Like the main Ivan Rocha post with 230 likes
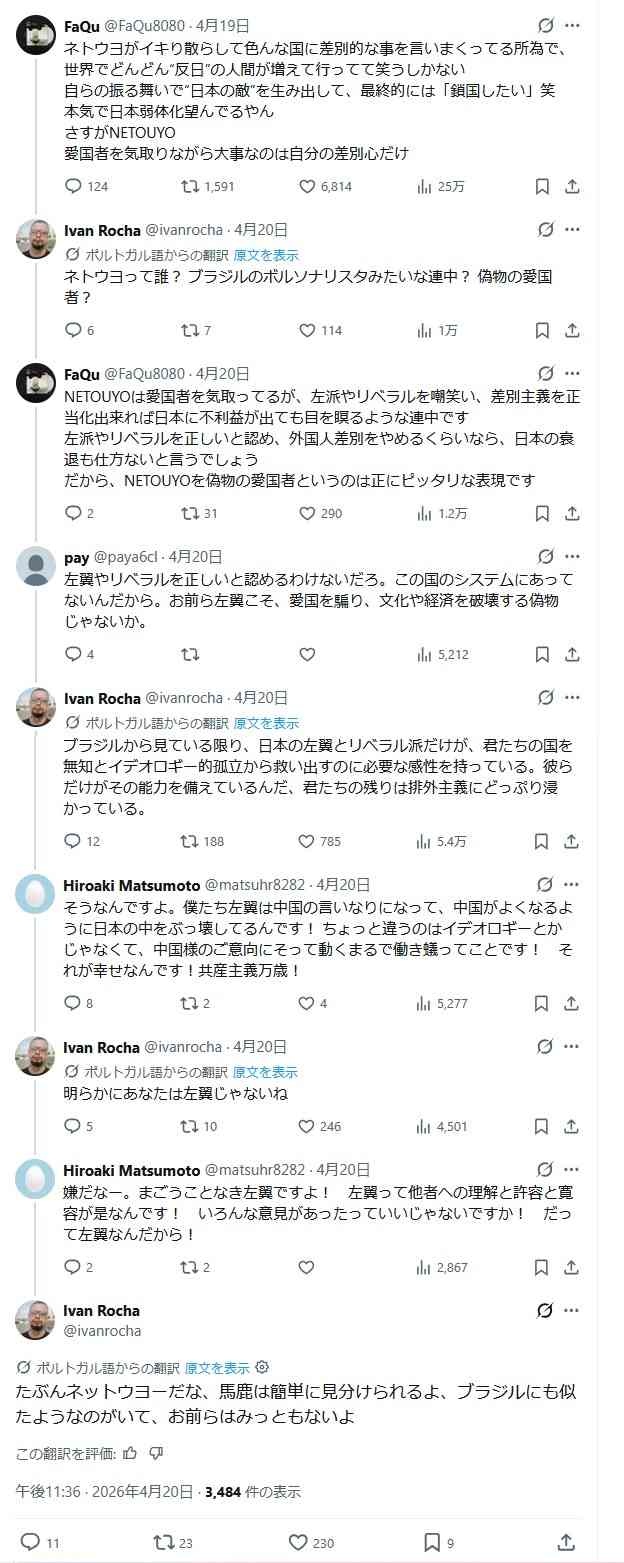This screenshot has width=624, height=1563. [x=298, y=1541]
